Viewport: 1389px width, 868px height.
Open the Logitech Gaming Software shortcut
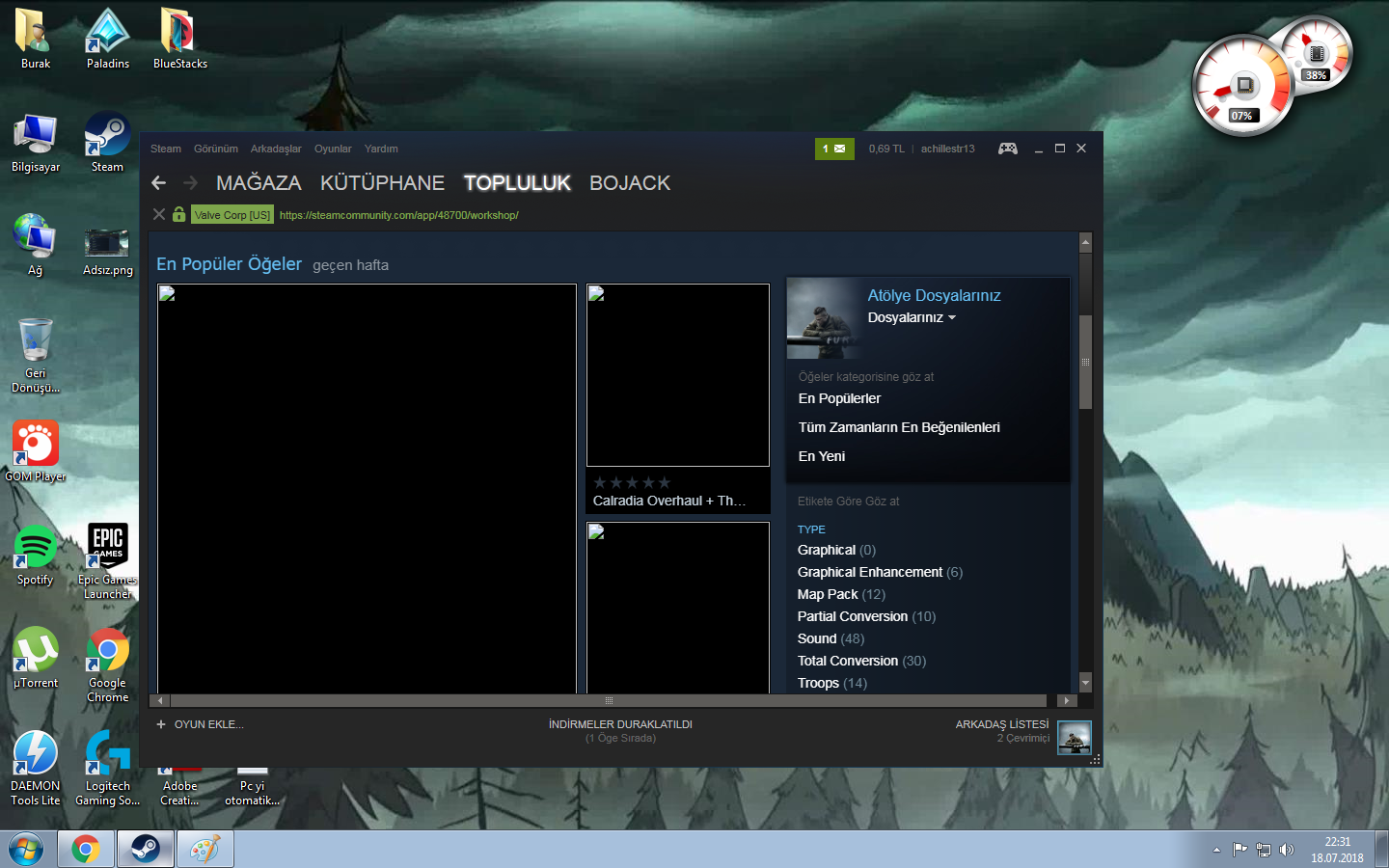108,769
